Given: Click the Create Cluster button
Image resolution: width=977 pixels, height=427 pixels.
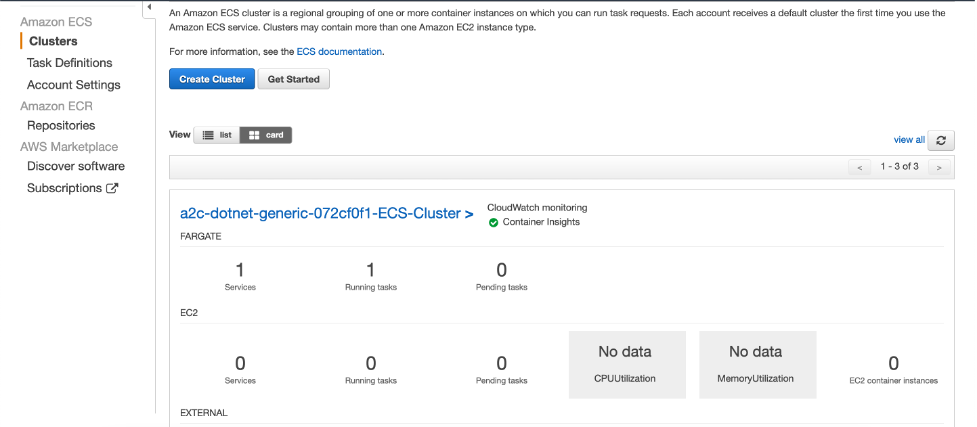Looking at the screenshot, I should (212, 79).
